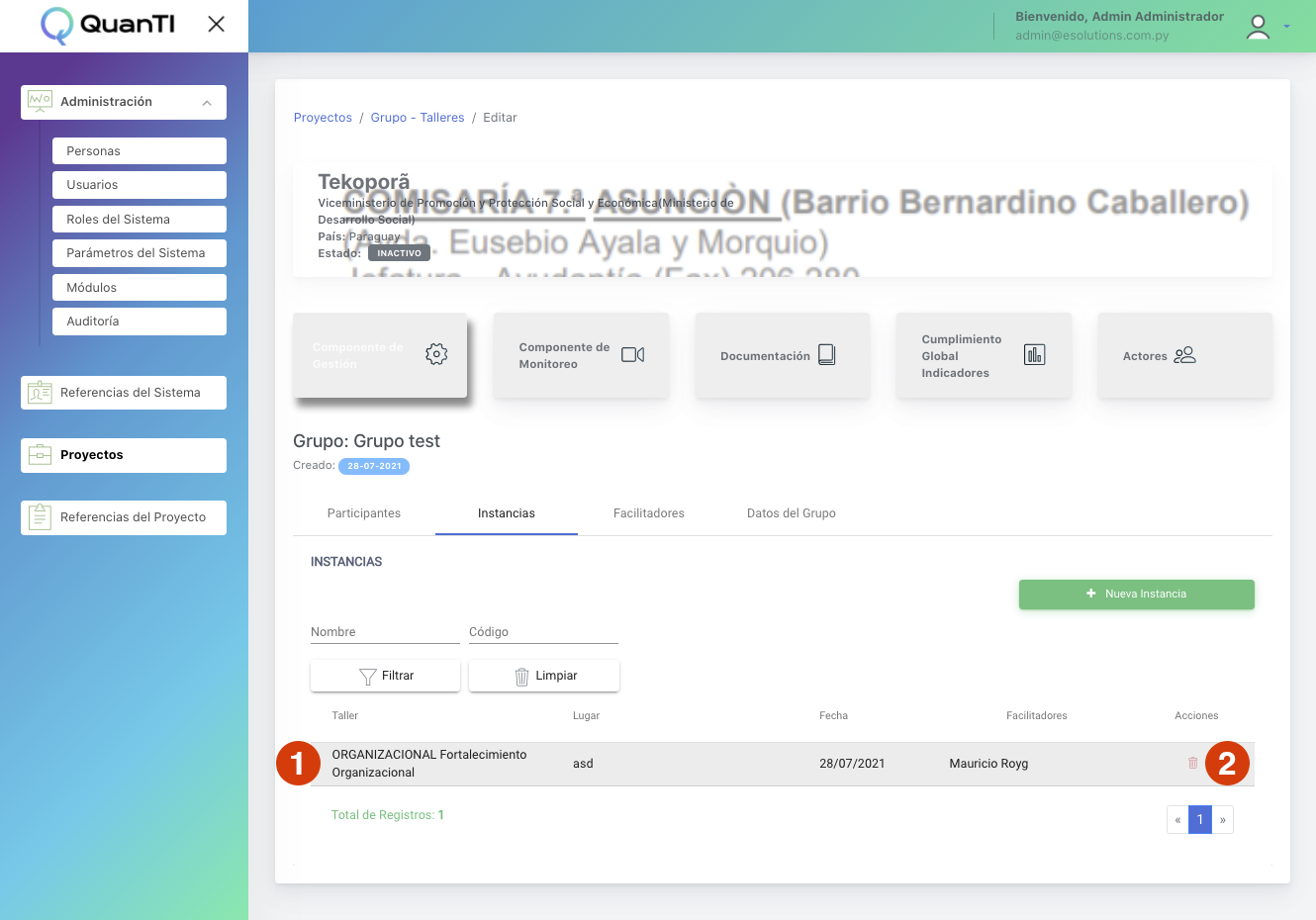Delete the instance with the red trash icon
1316x920 pixels.
click(1192, 763)
